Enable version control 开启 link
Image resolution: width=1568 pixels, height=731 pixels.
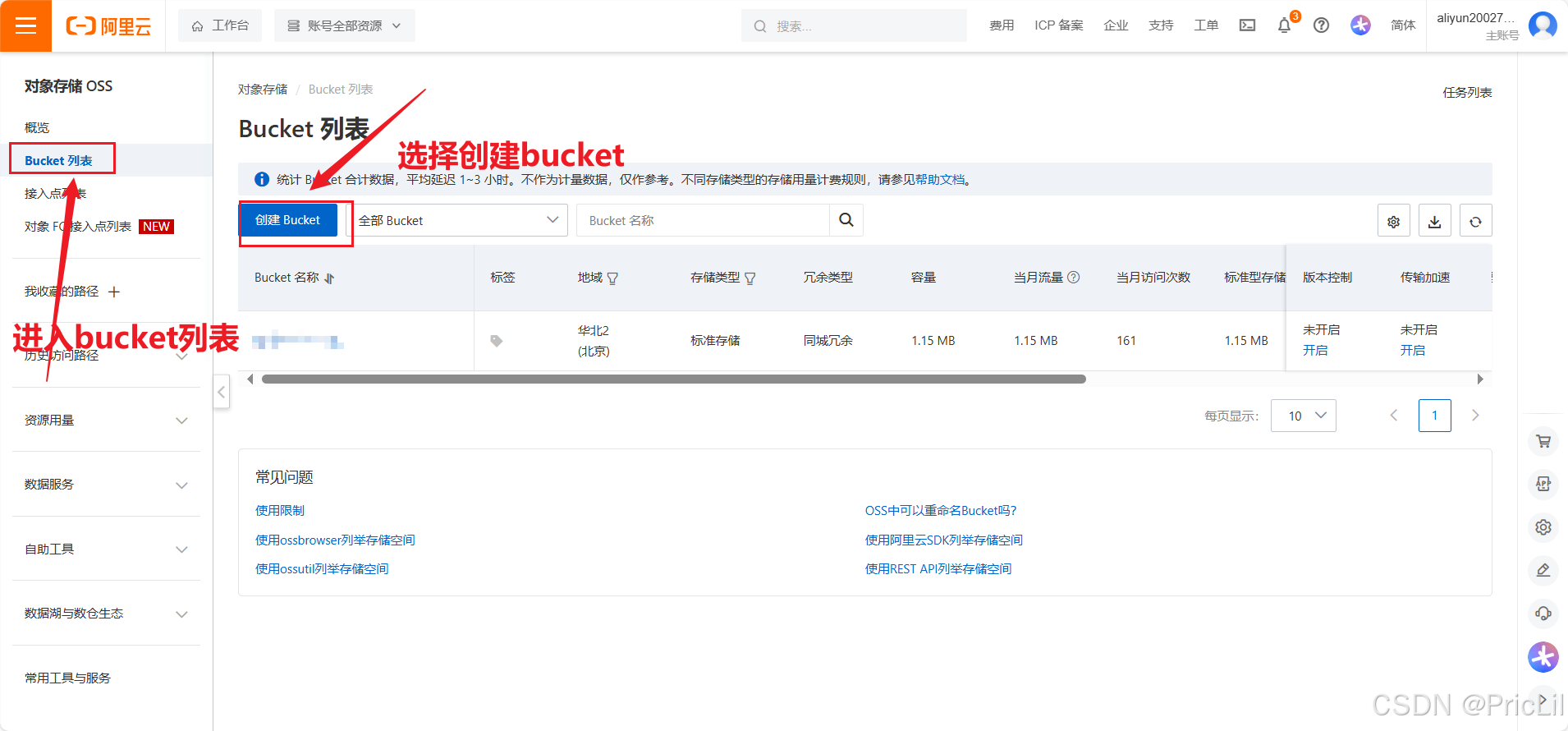(x=1315, y=350)
